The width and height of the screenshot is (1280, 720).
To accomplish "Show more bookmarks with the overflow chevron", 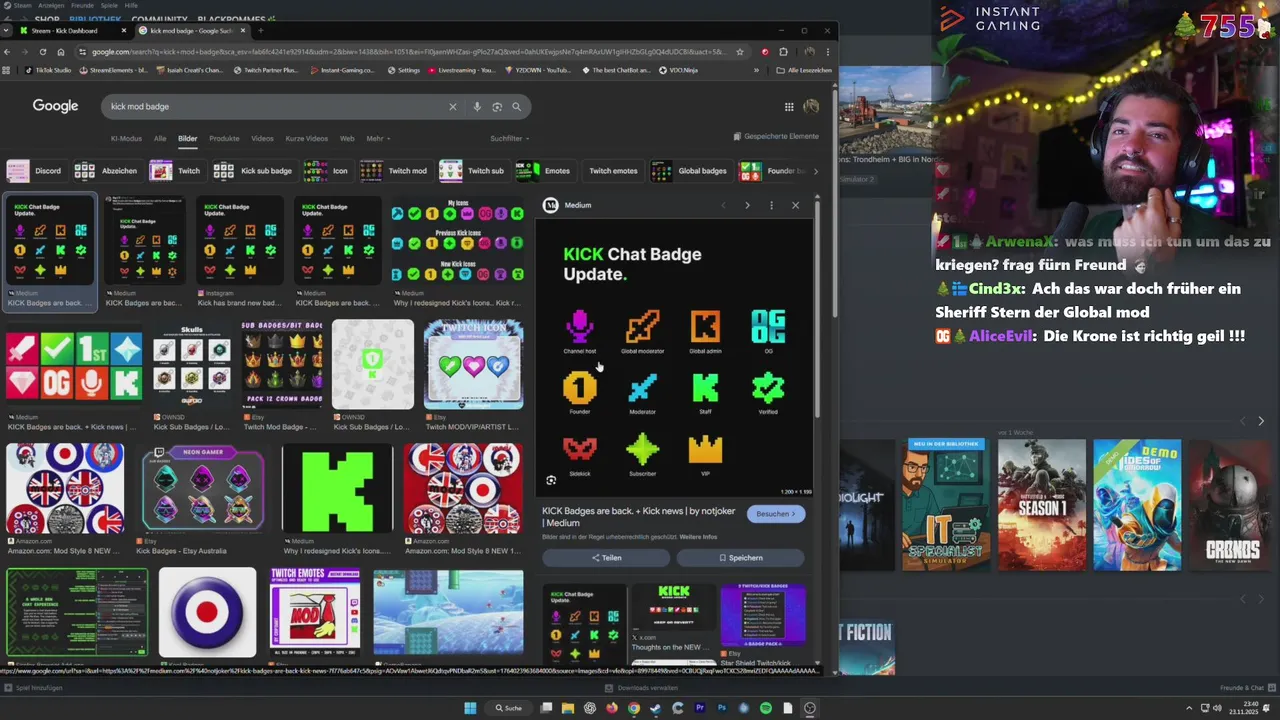I will pos(755,70).
